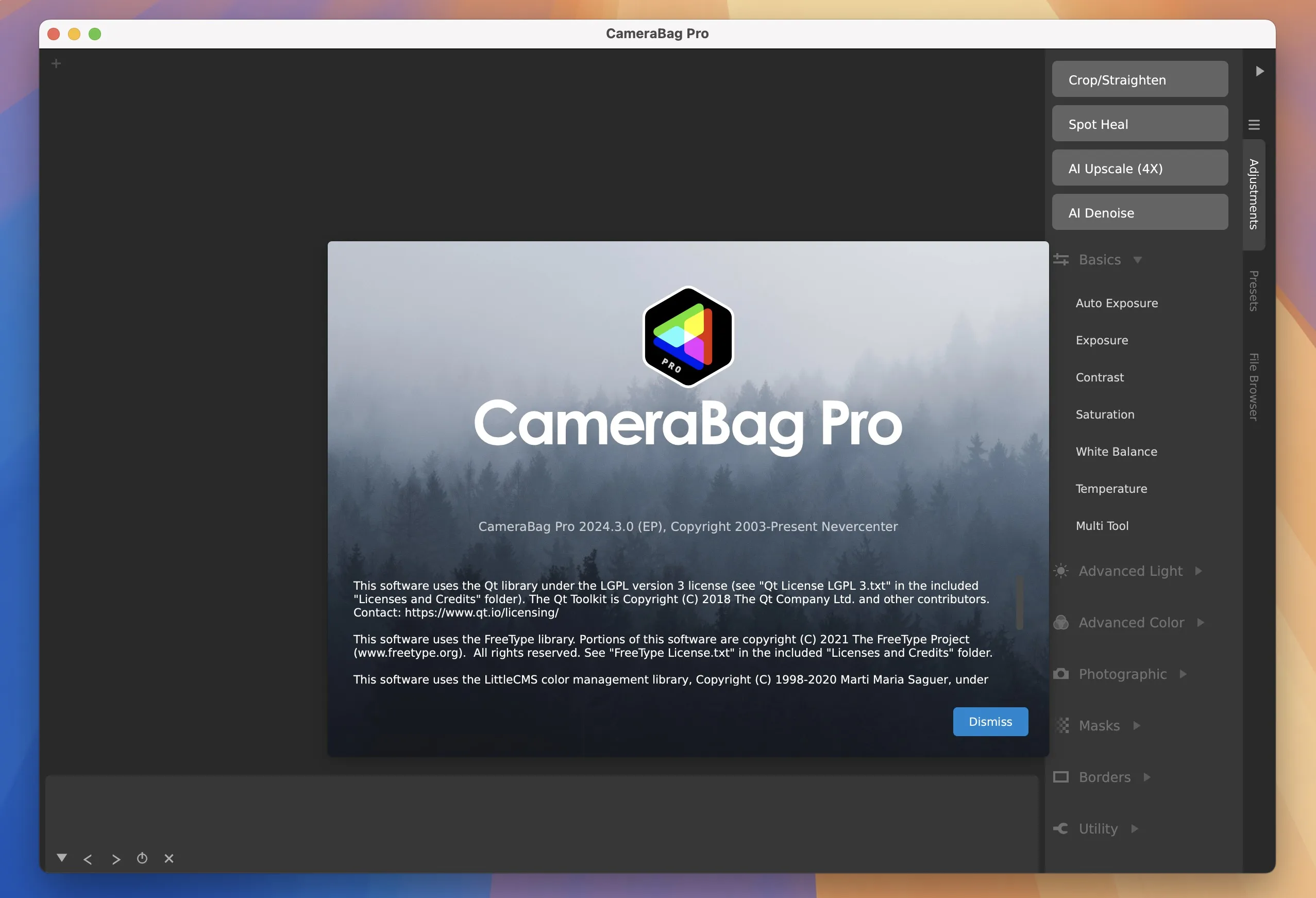Viewport: 1316px width, 898px height.
Task: Click the X remove icon in bottom tray
Action: pyautogui.click(x=168, y=858)
